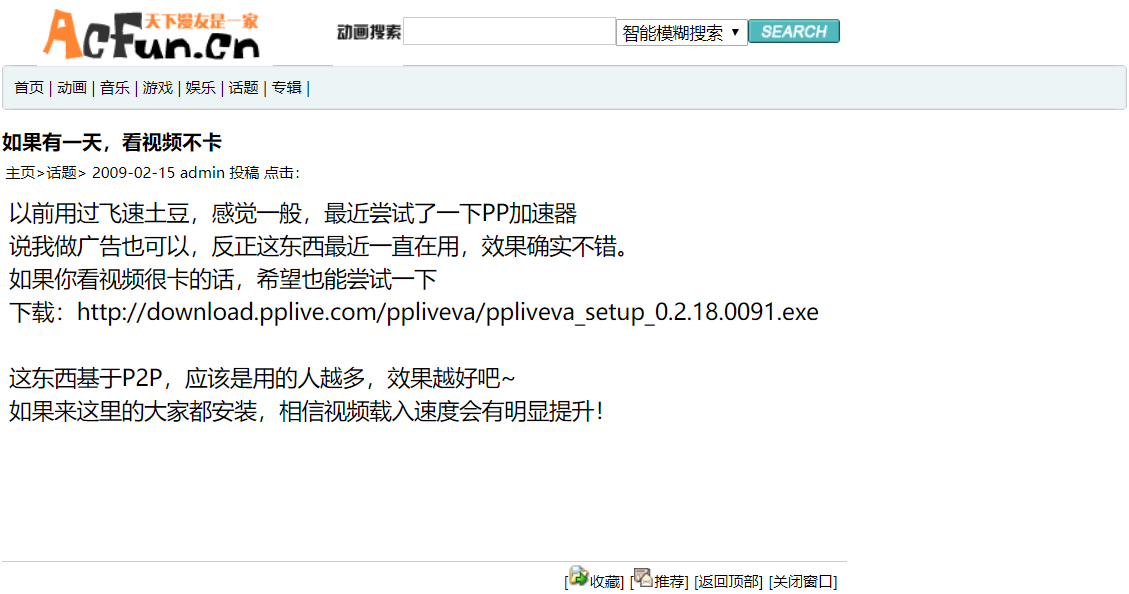This screenshot has width=1129, height=594.
Task: Click the 投稿 text in byline
Action: tap(244, 173)
